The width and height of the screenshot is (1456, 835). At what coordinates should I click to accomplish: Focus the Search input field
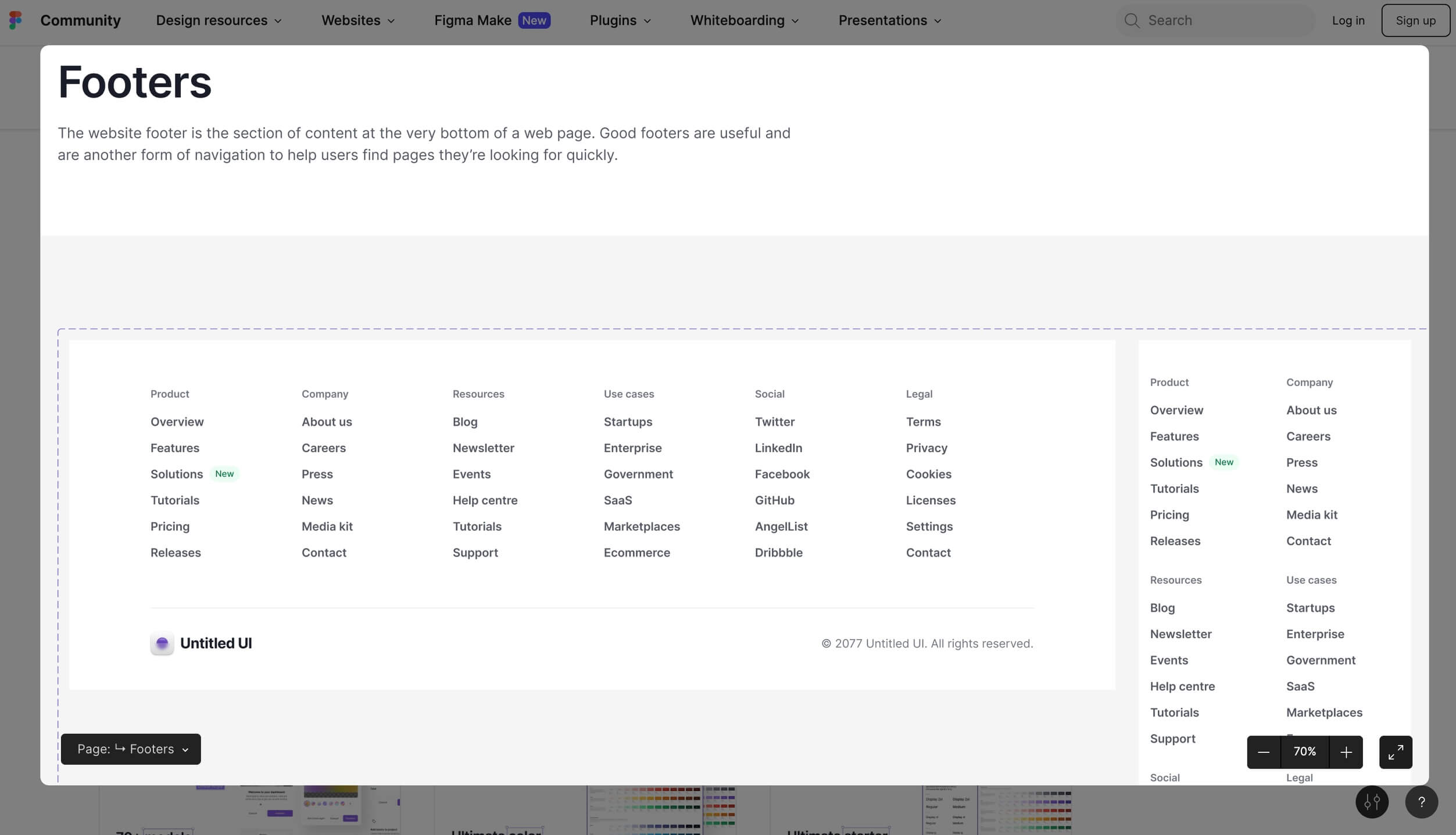click(x=1221, y=20)
